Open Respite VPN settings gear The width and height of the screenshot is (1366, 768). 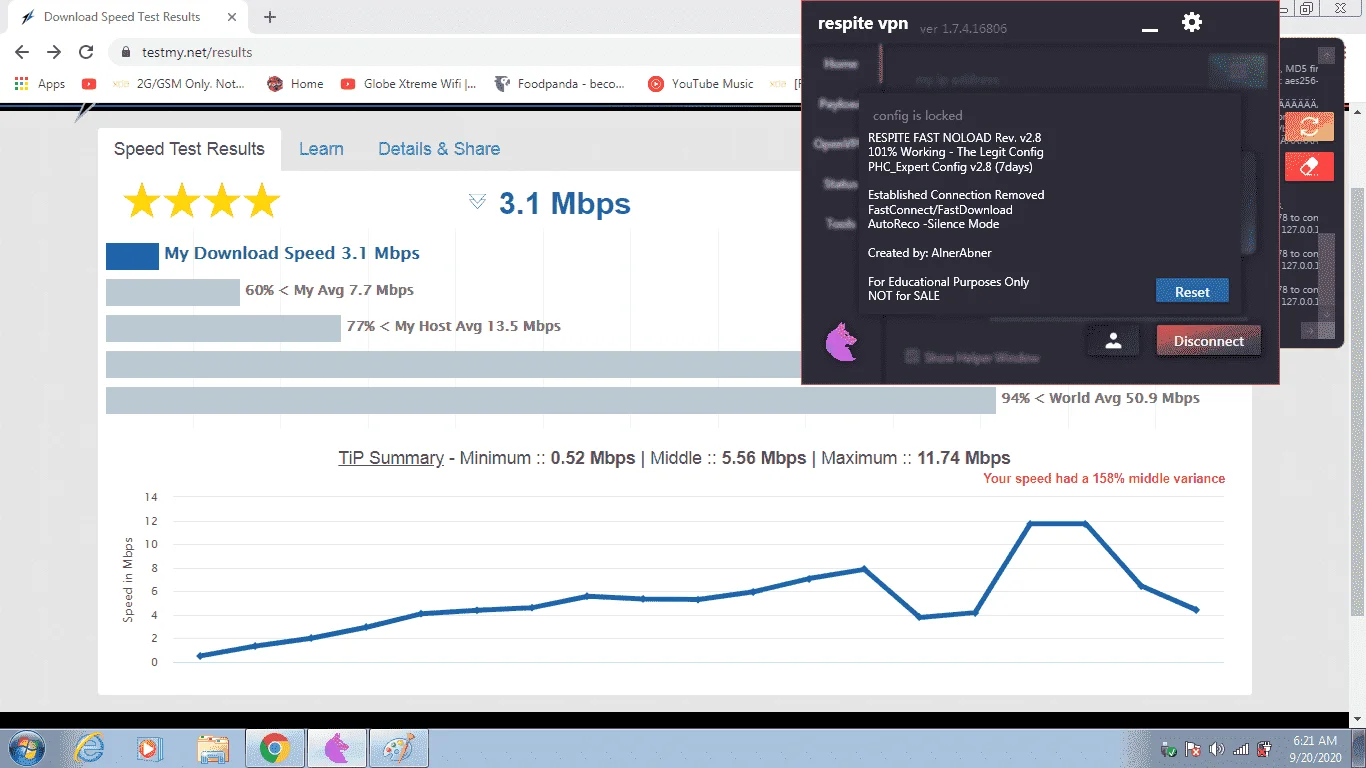[x=1191, y=22]
